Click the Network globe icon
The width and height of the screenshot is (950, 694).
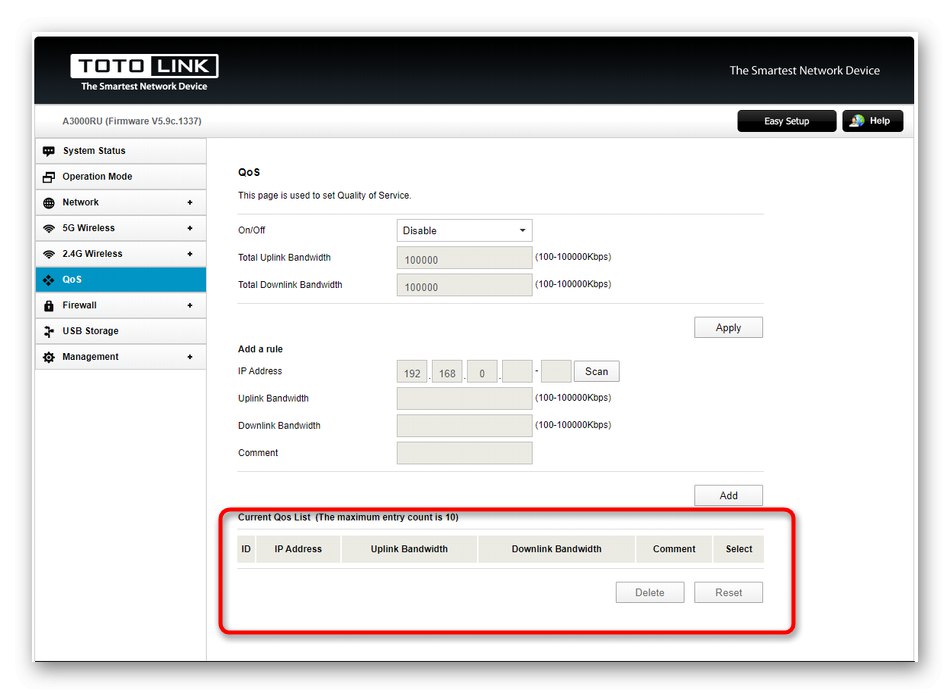point(48,202)
